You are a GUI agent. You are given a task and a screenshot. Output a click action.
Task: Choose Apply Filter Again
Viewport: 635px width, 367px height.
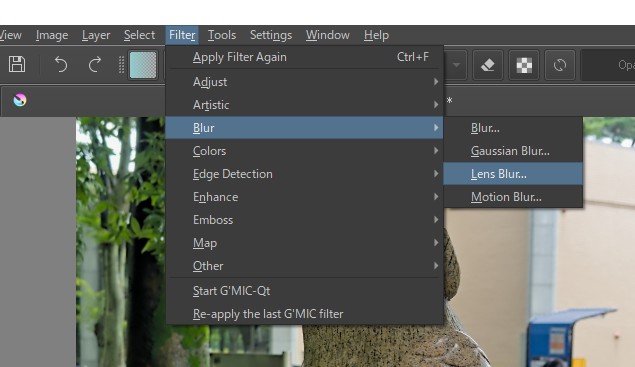[305, 57]
